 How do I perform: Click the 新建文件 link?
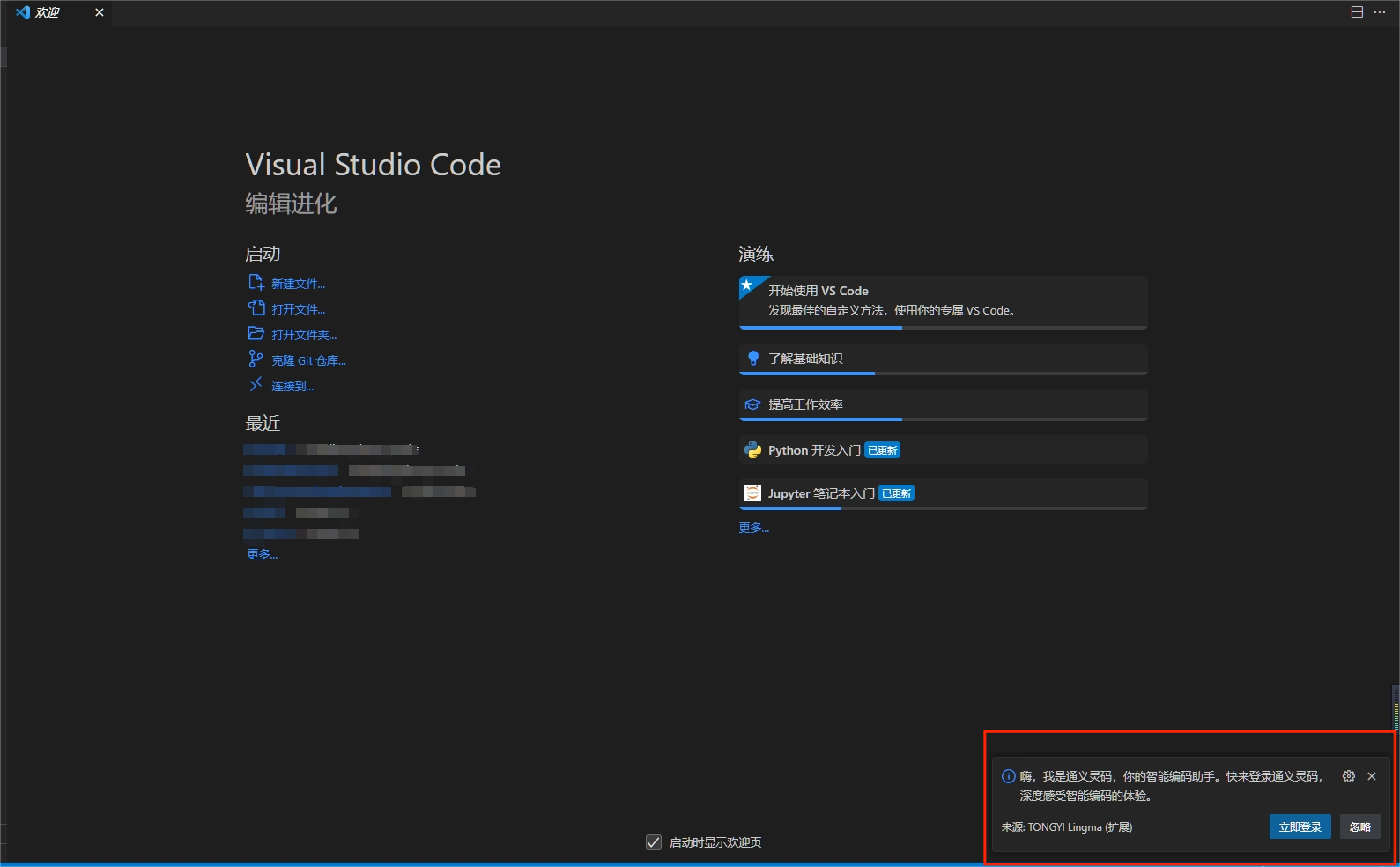[x=298, y=284]
